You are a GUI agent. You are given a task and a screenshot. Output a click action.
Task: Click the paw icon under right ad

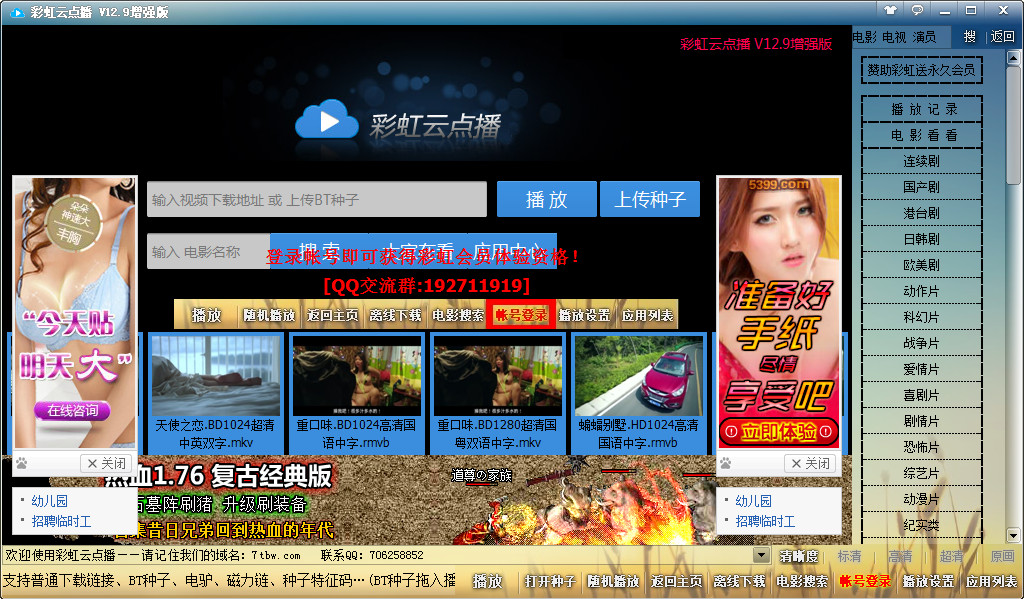tap(726, 463)
